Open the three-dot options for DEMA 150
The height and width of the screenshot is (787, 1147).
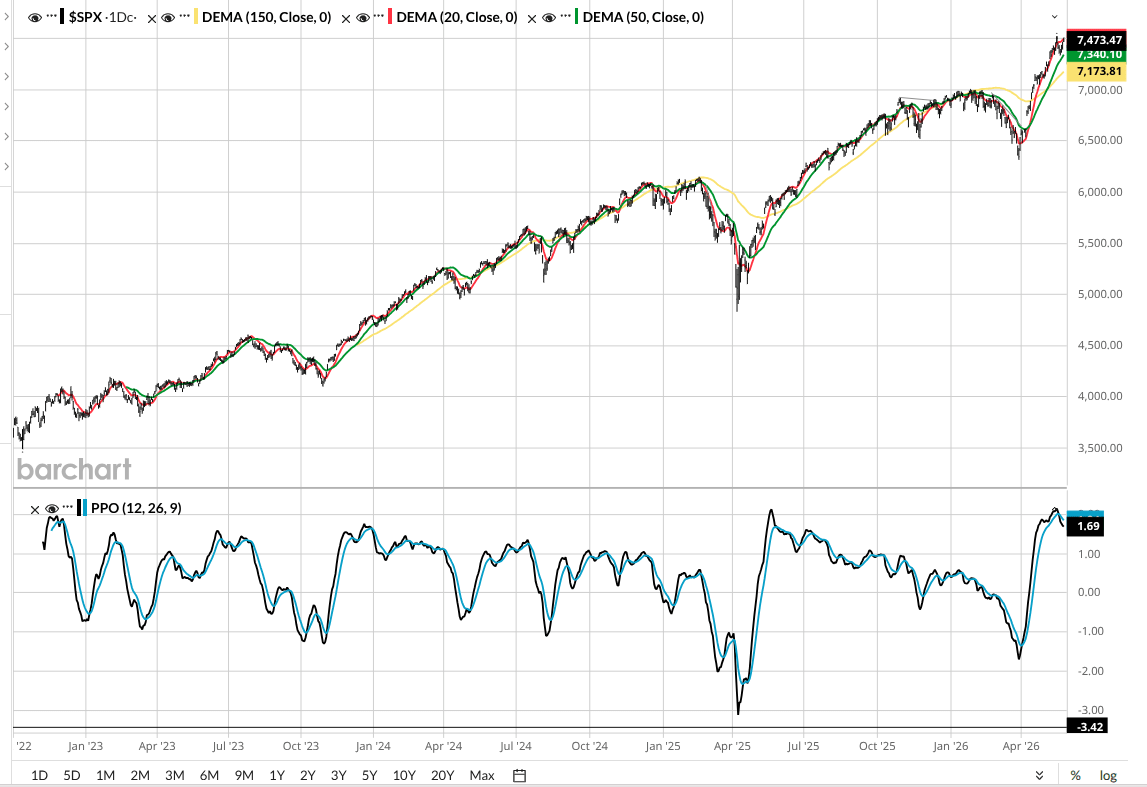coord(184,16)
